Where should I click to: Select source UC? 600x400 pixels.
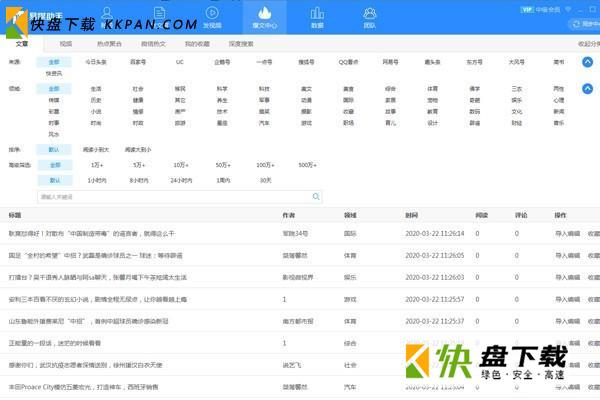(x=180, y=62)
